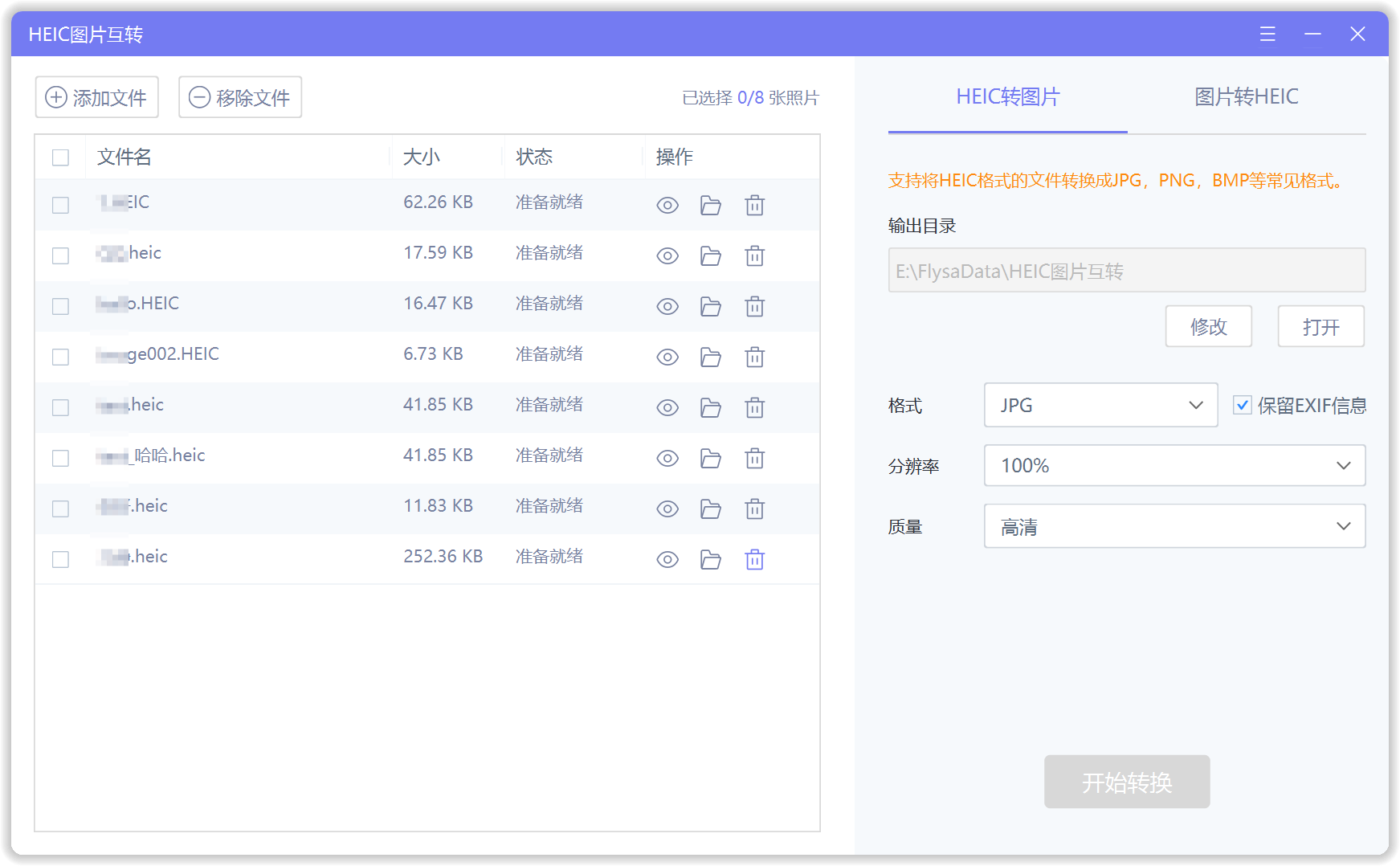Check the 252.36 KB file checkbox
1400x866 pixels.
tap(60, 560)
